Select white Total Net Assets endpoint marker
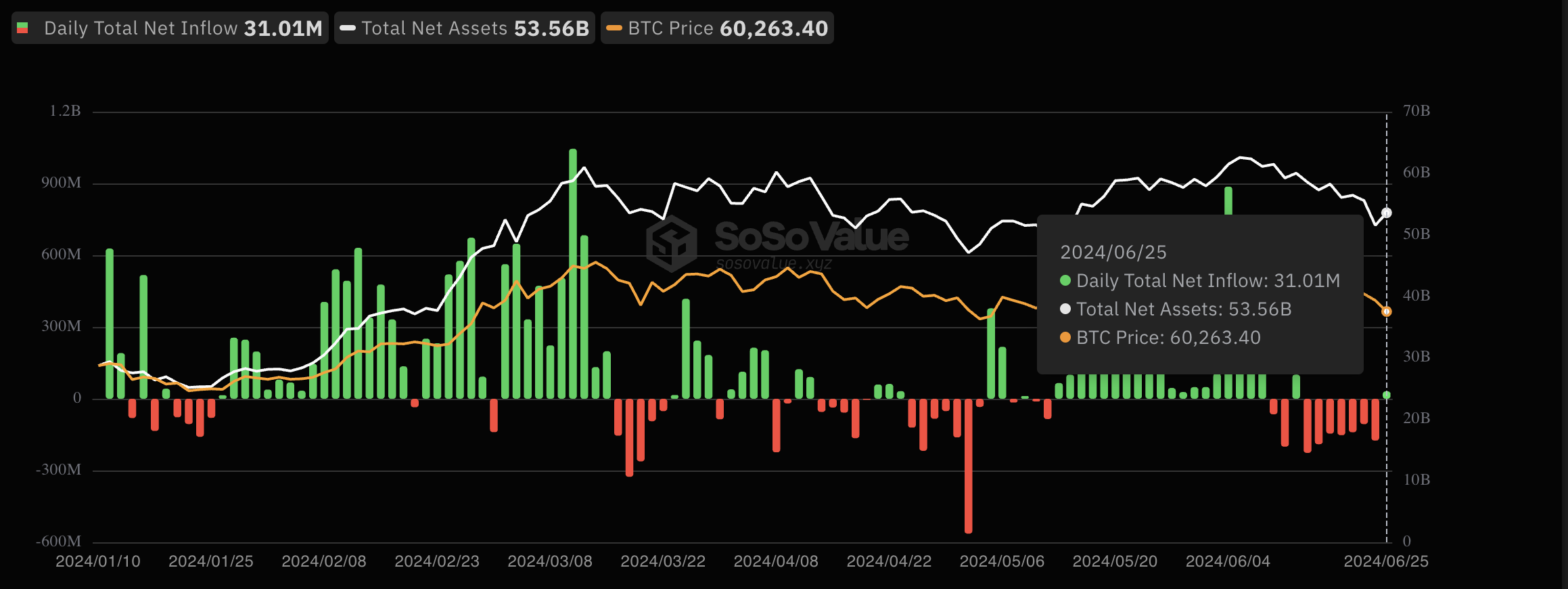 pos(1386,213)
